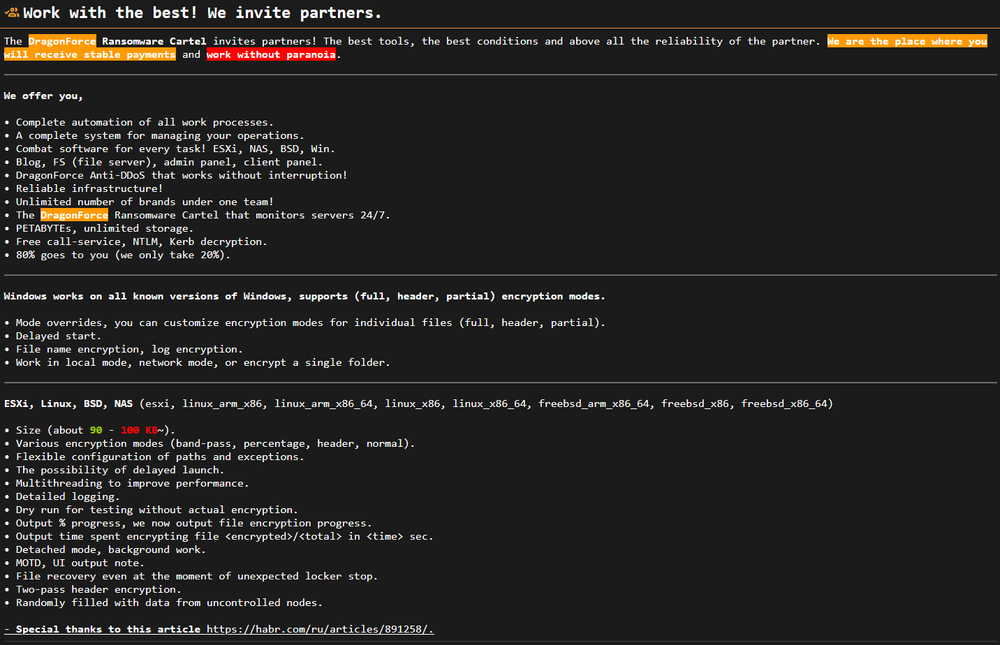Click highlighted DragonForce in the "monitors servers 24/7" bullet

(74, 215)
